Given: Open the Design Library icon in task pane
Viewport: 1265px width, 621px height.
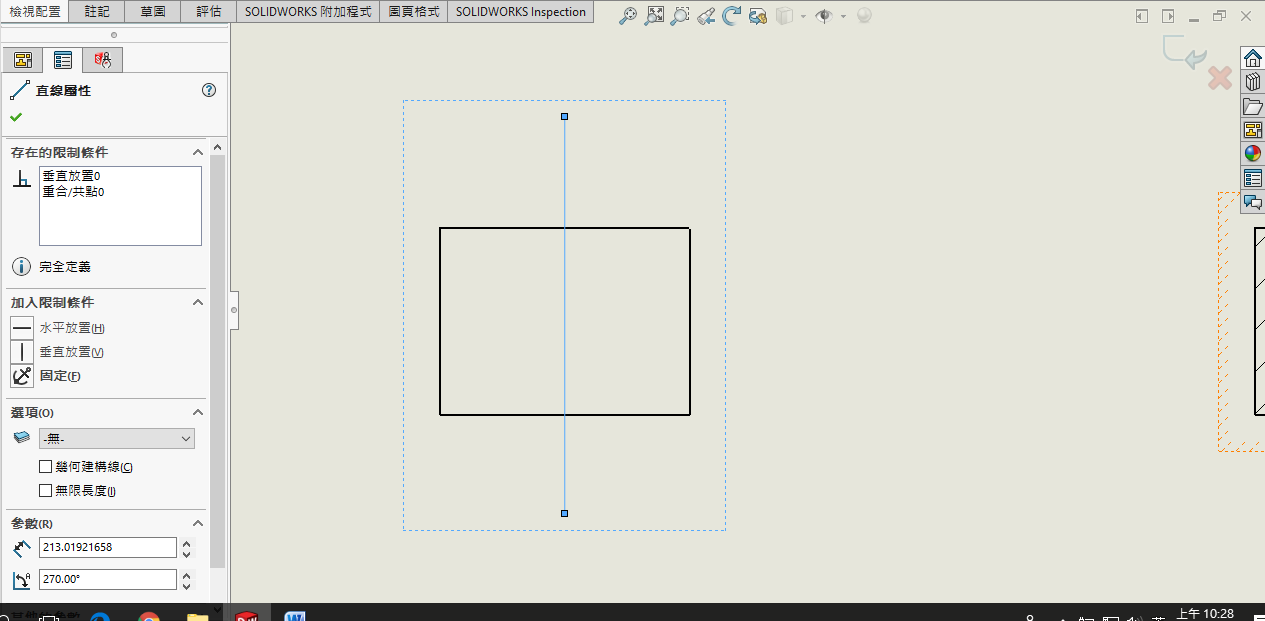Looking at the screenshot, I should coord(1253,82).
